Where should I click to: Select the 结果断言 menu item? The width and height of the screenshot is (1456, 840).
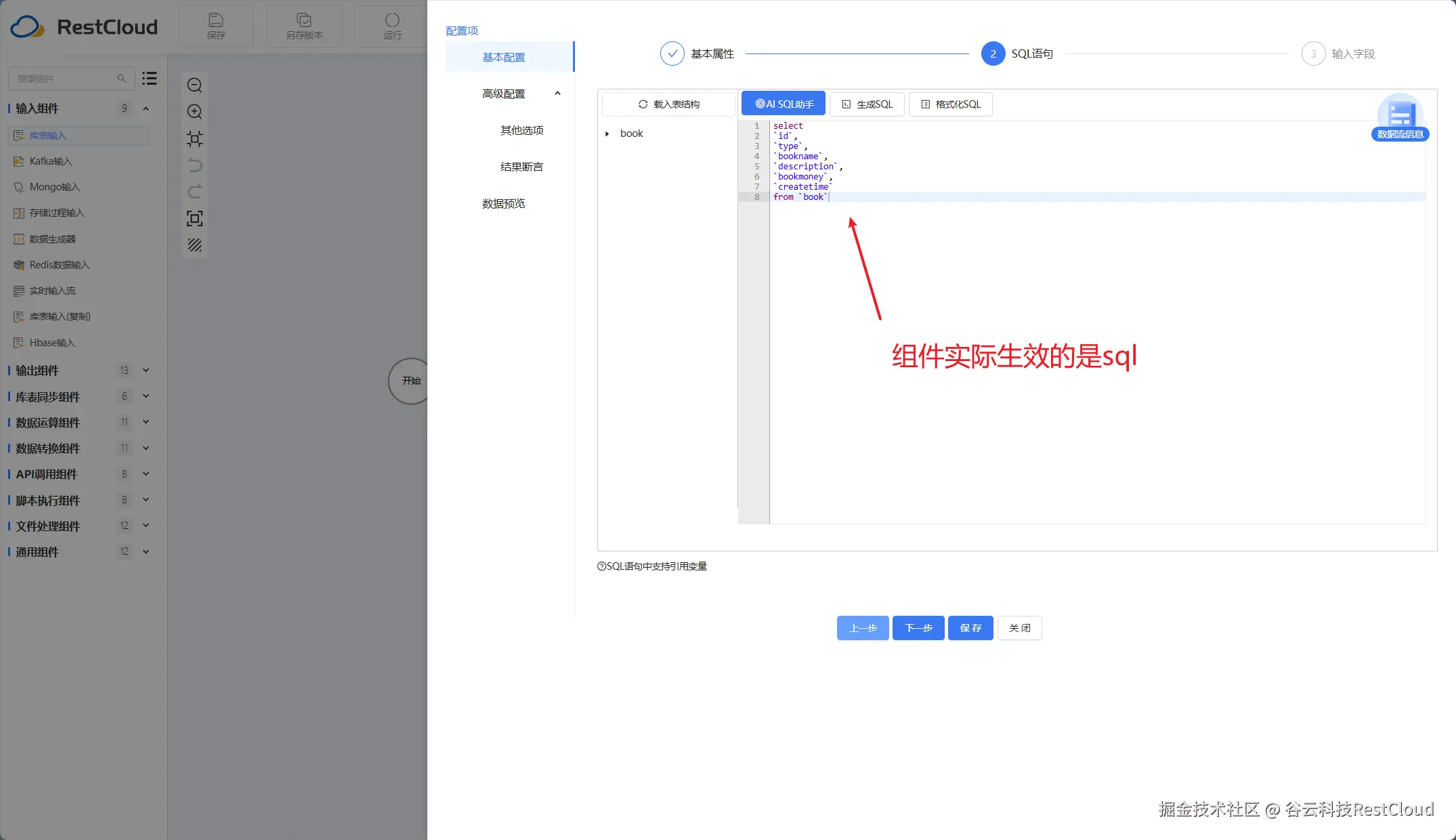click(521, 167)
